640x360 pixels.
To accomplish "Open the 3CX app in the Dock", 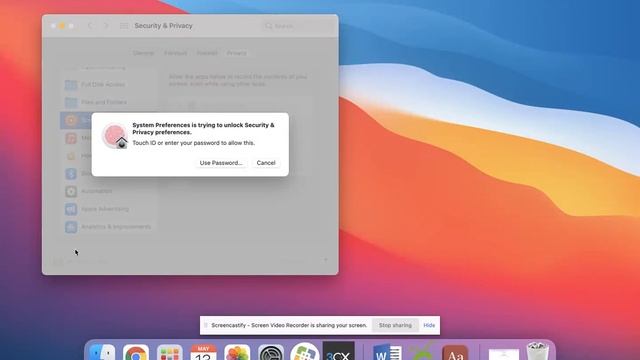I will [x=339, y=351].
